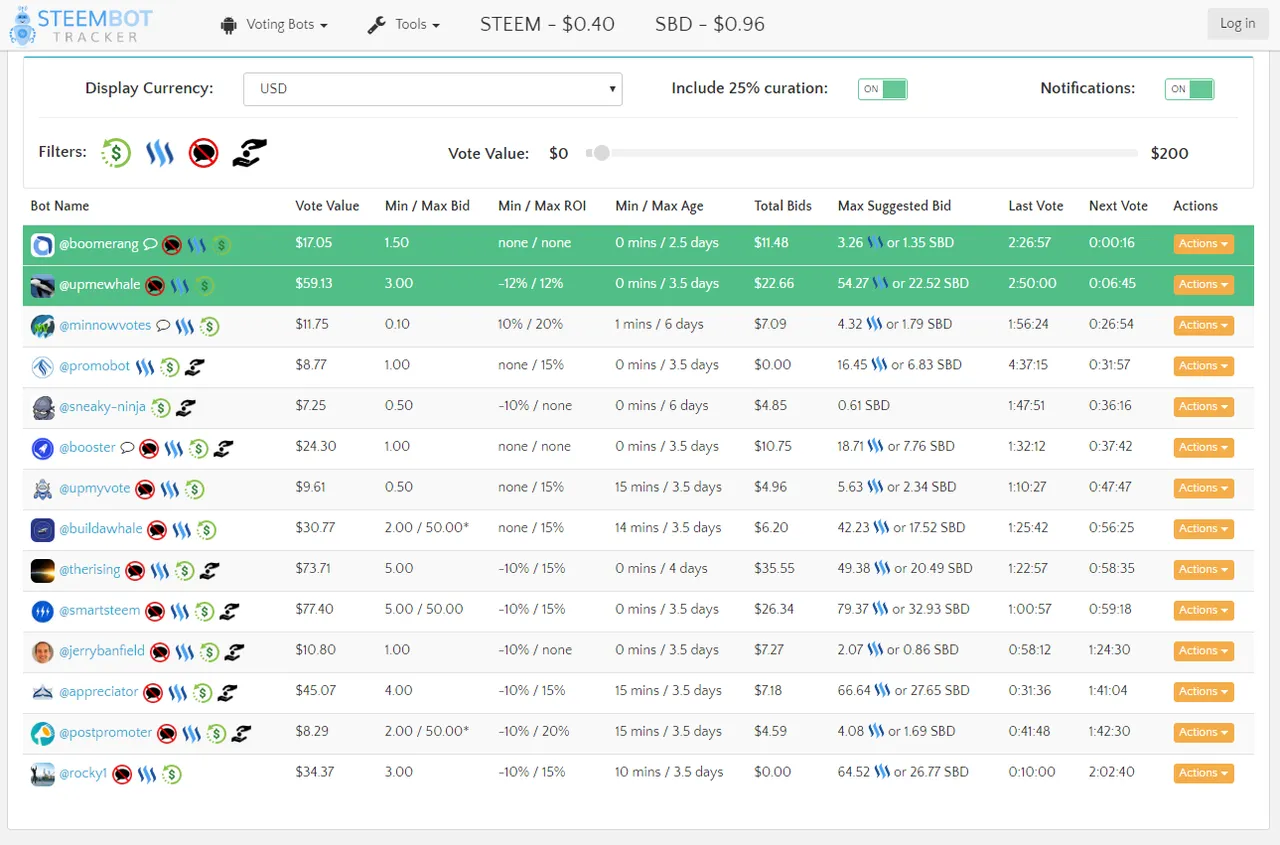This screenshot has height=845, width=1280.
Task: Open the @jerrybanfield bot link
Action: coord(103,651)
